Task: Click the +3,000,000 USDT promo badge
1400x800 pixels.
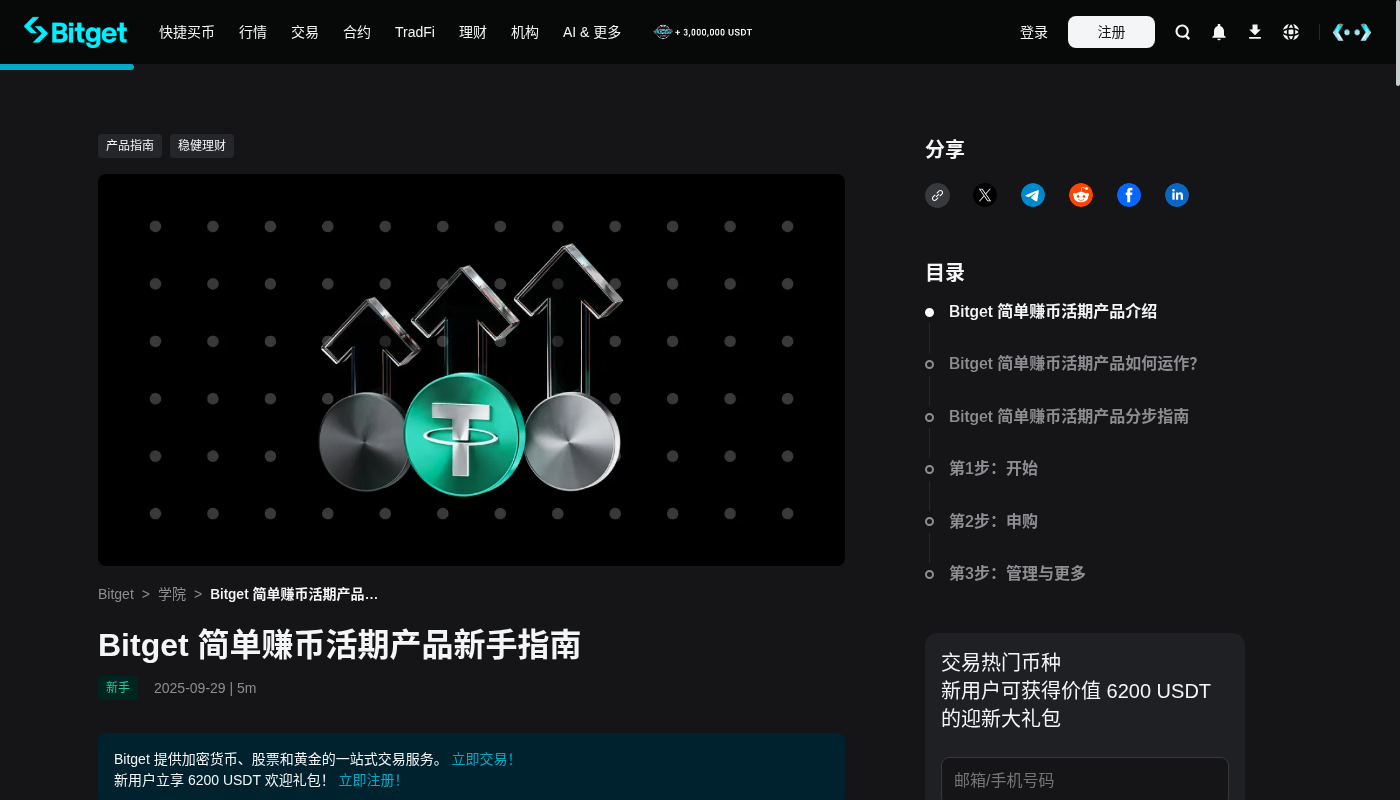Action: (x=703, y=32)
